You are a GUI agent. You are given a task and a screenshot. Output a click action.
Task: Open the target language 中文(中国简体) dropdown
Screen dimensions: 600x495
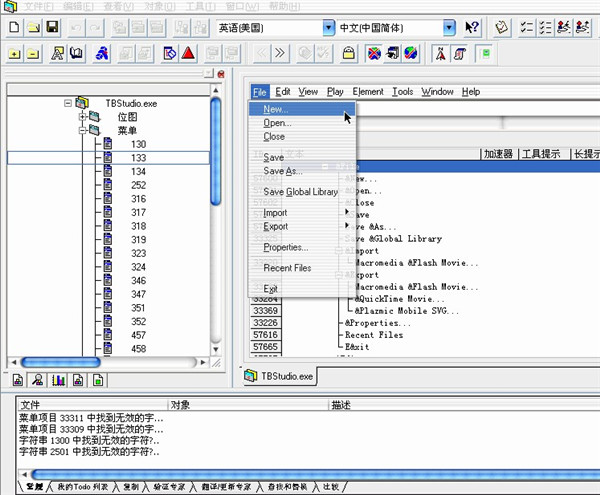(x=449, y=27)
